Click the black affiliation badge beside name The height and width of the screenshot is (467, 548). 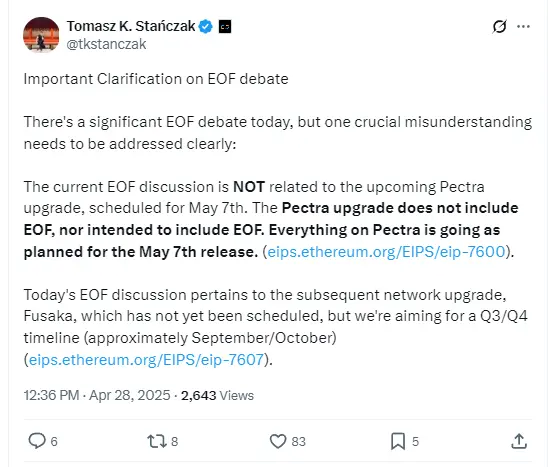(225, 27)
